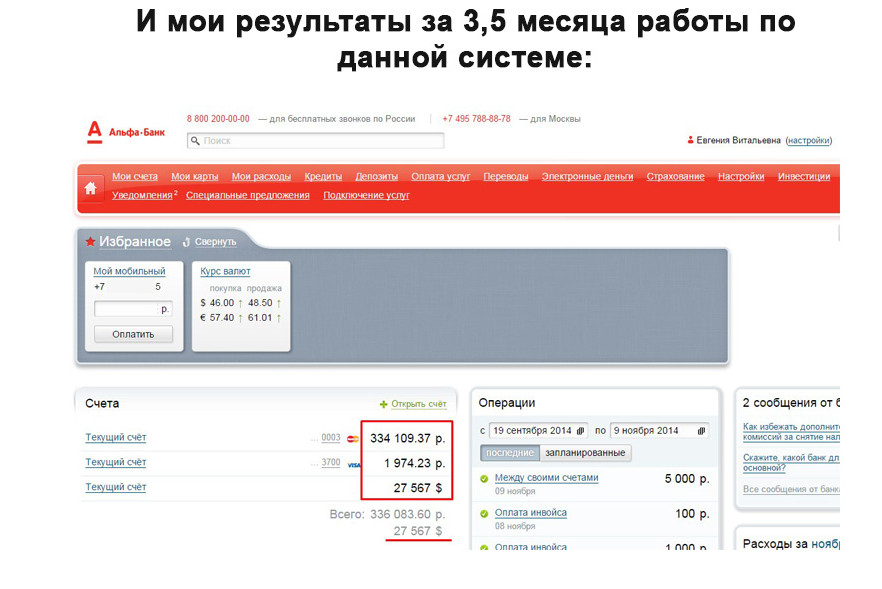Click the magnifier icon in search box

(195, 141)
